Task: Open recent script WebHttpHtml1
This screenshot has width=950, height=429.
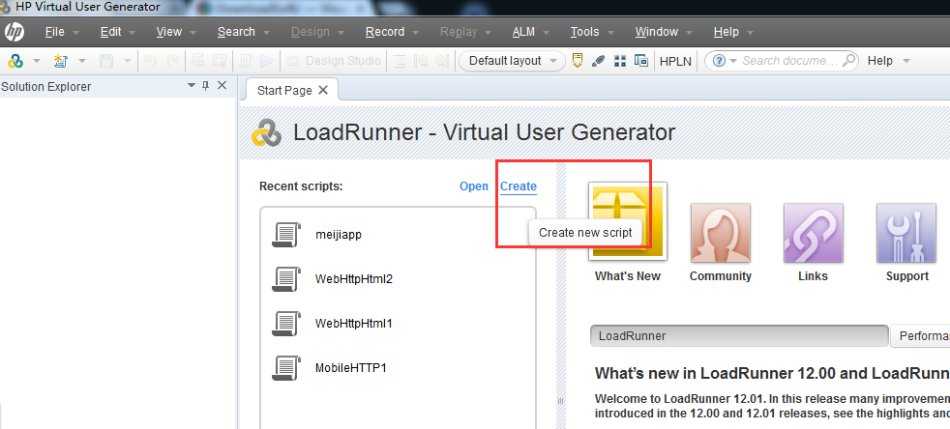Action: click(x=354, y=324)
